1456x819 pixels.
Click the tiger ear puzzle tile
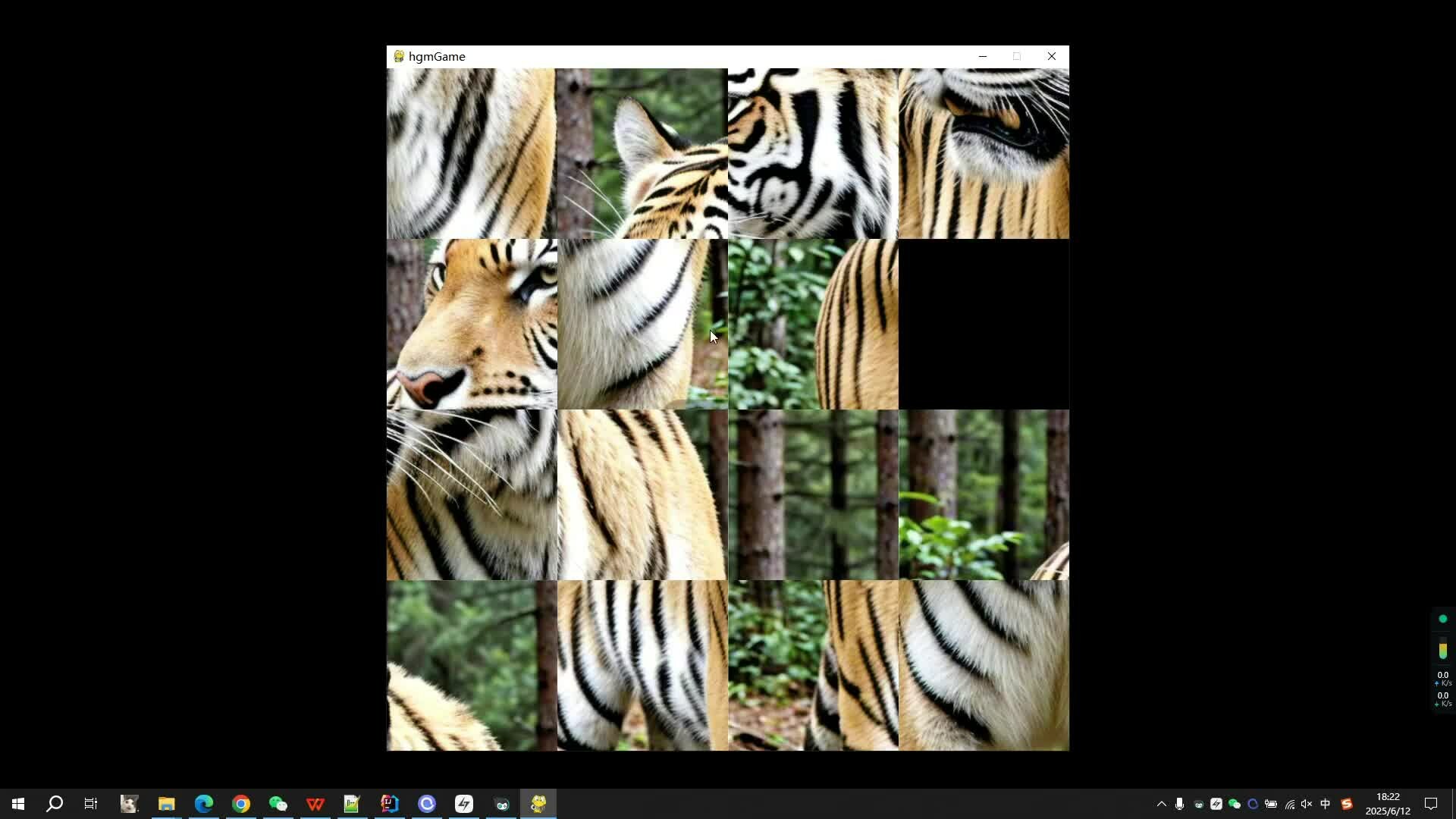642,154
